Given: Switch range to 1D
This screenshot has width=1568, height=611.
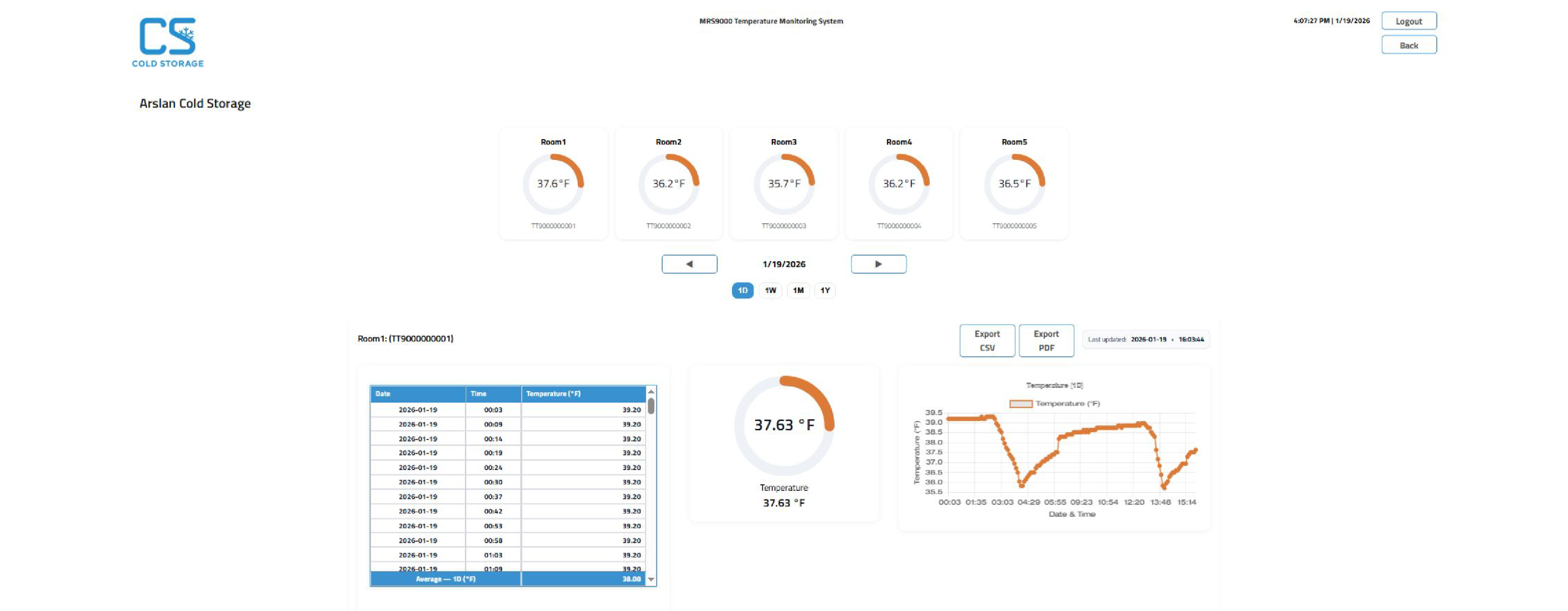Looking at the screenshot, I should tap(742, 290).
